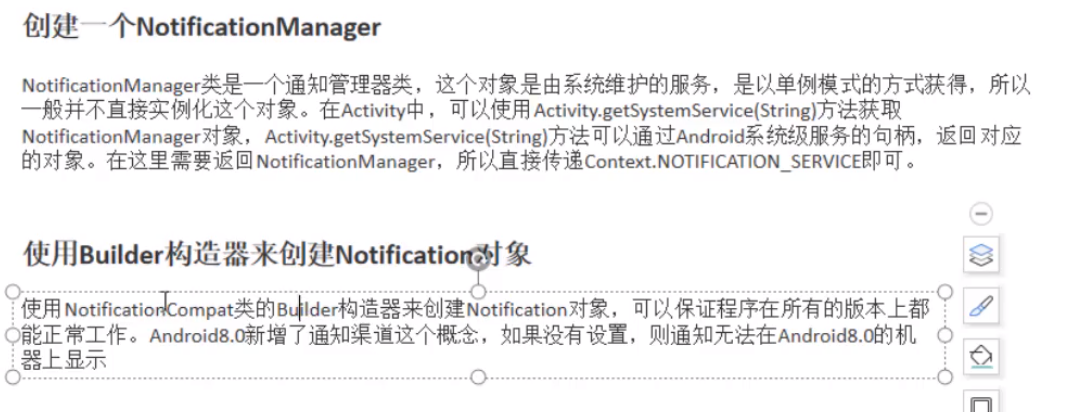Collapse the floating toolbar with minus icon
Viewport: 1087px width, 412px height.
[980, 214]
